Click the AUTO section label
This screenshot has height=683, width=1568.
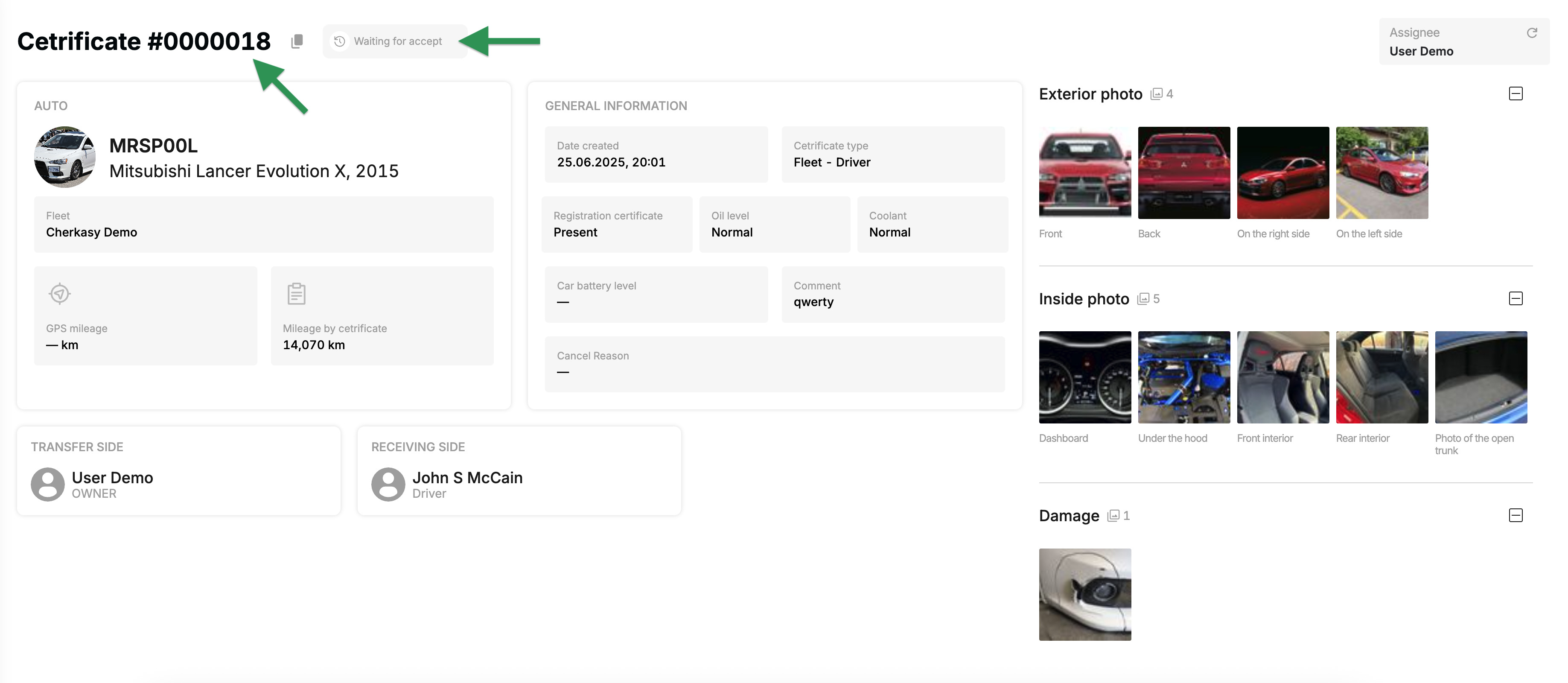click(50, 106)
